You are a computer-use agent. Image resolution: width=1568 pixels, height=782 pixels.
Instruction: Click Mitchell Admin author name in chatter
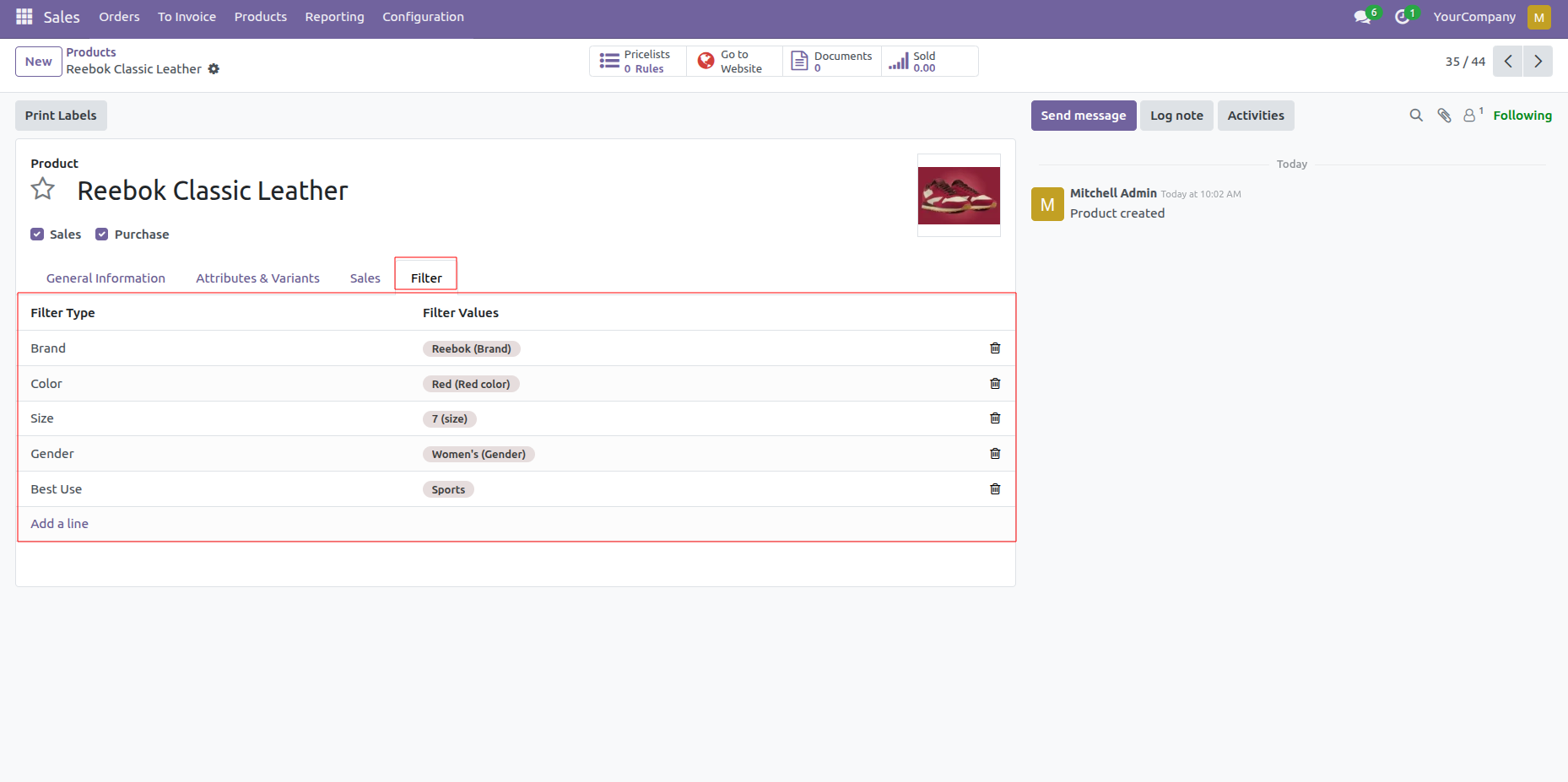point(1113,193)
